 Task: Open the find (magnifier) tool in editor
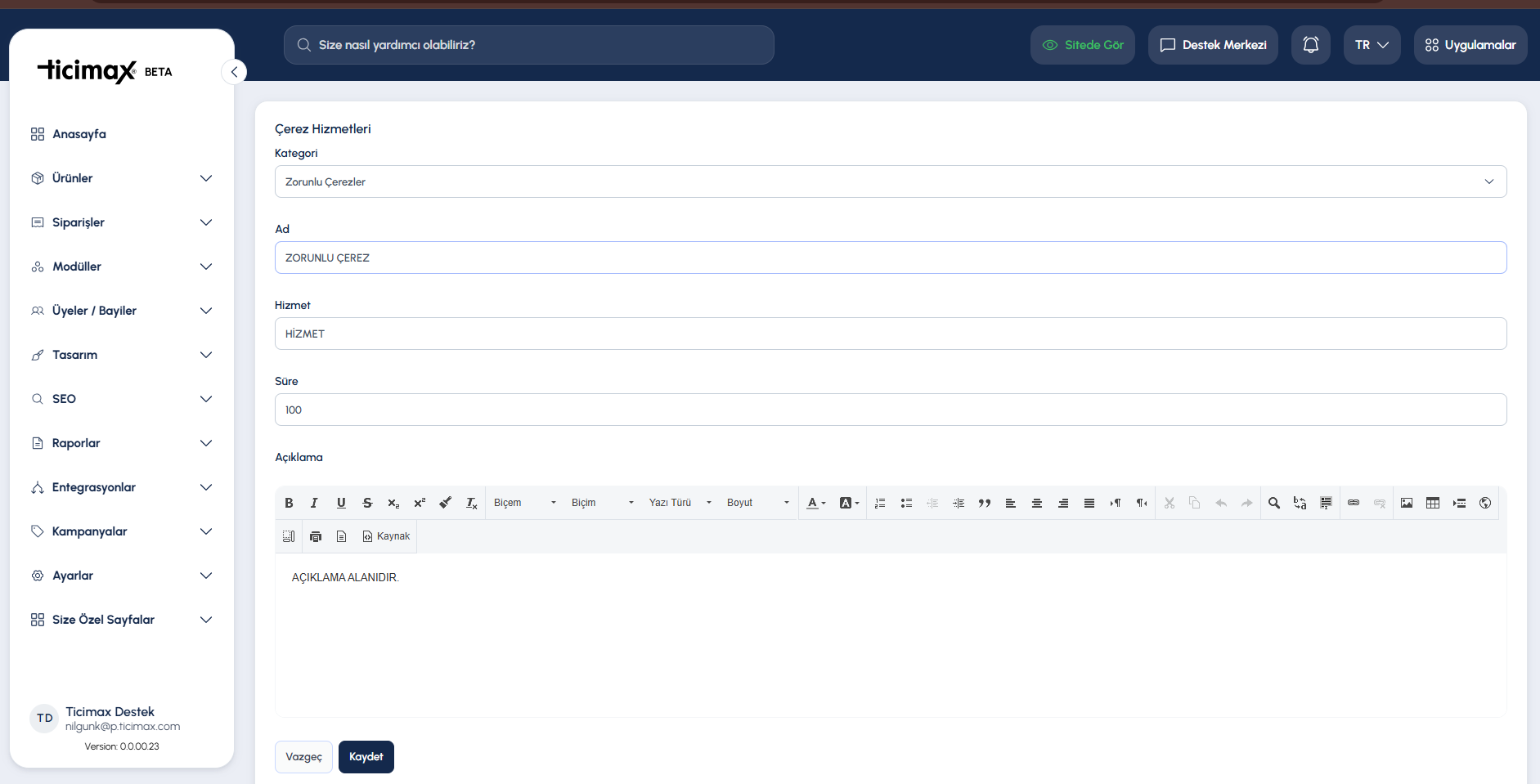tap(1274, 503)
